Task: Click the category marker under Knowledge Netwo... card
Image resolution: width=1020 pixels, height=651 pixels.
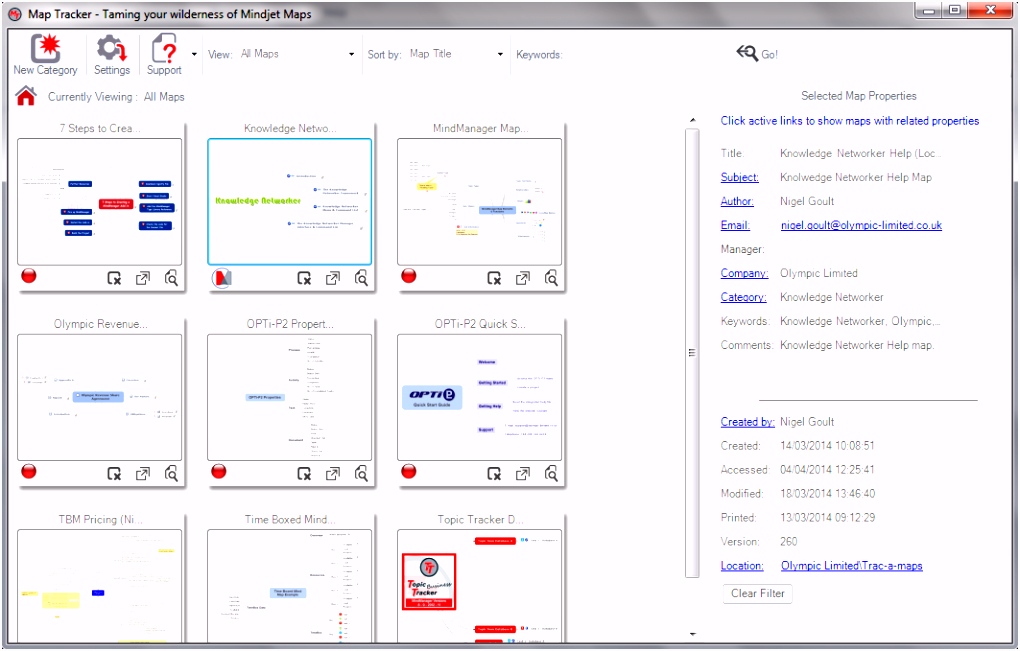Action: coord(222,278)
